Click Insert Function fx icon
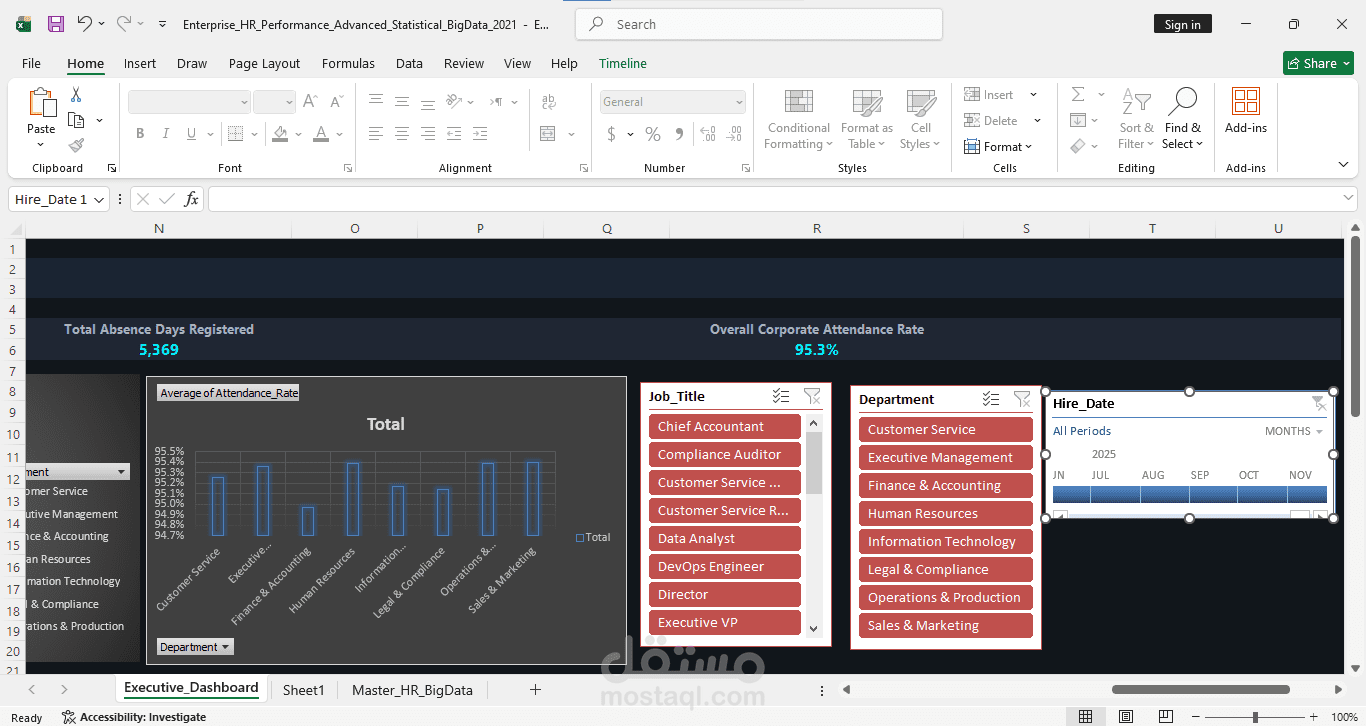The height and width of the screenshot is (726, 1366). pyautogui.click(x=192, y=199)
